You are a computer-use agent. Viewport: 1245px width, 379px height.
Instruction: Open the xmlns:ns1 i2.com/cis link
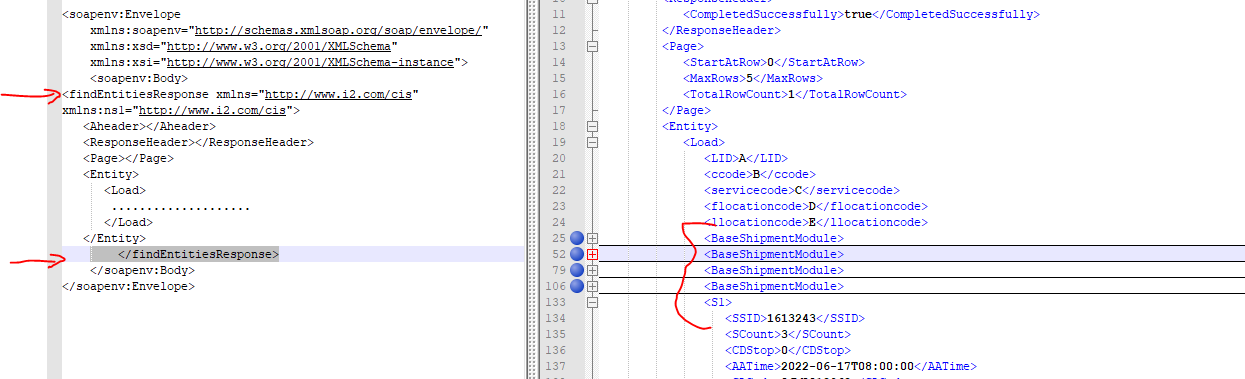[x=212, y=110]
